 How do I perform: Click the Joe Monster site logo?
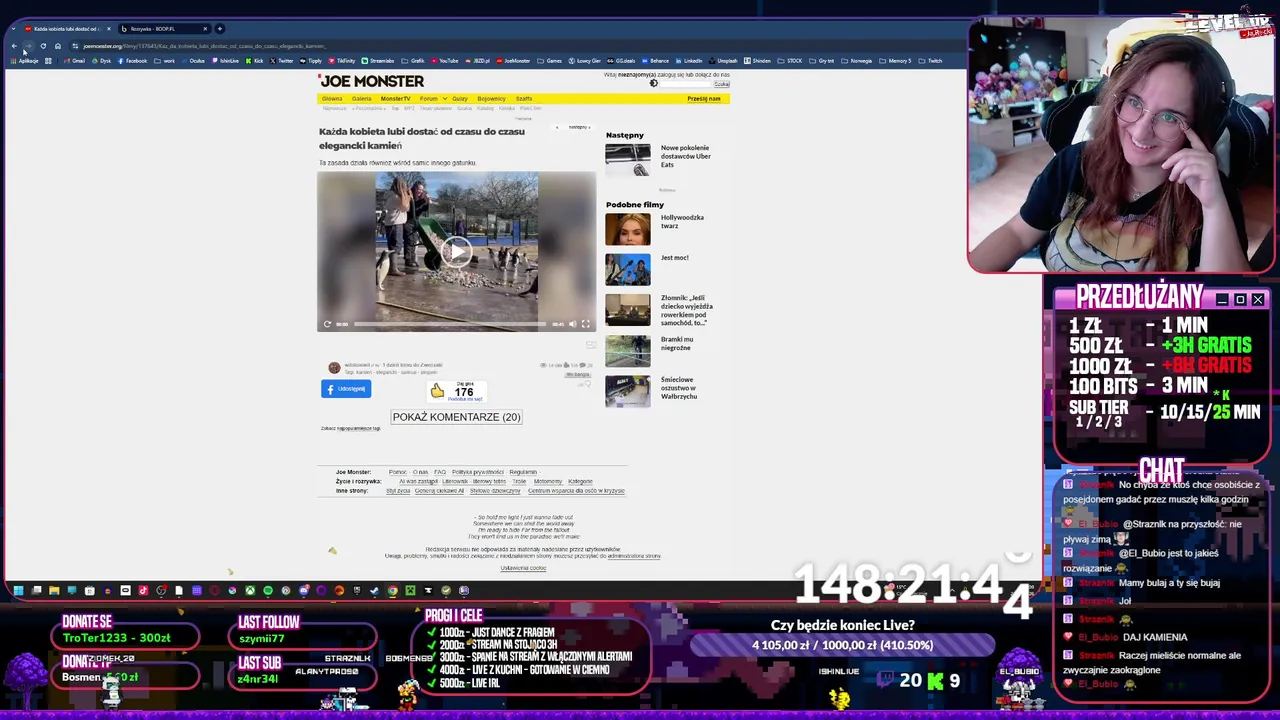point(372,81)
